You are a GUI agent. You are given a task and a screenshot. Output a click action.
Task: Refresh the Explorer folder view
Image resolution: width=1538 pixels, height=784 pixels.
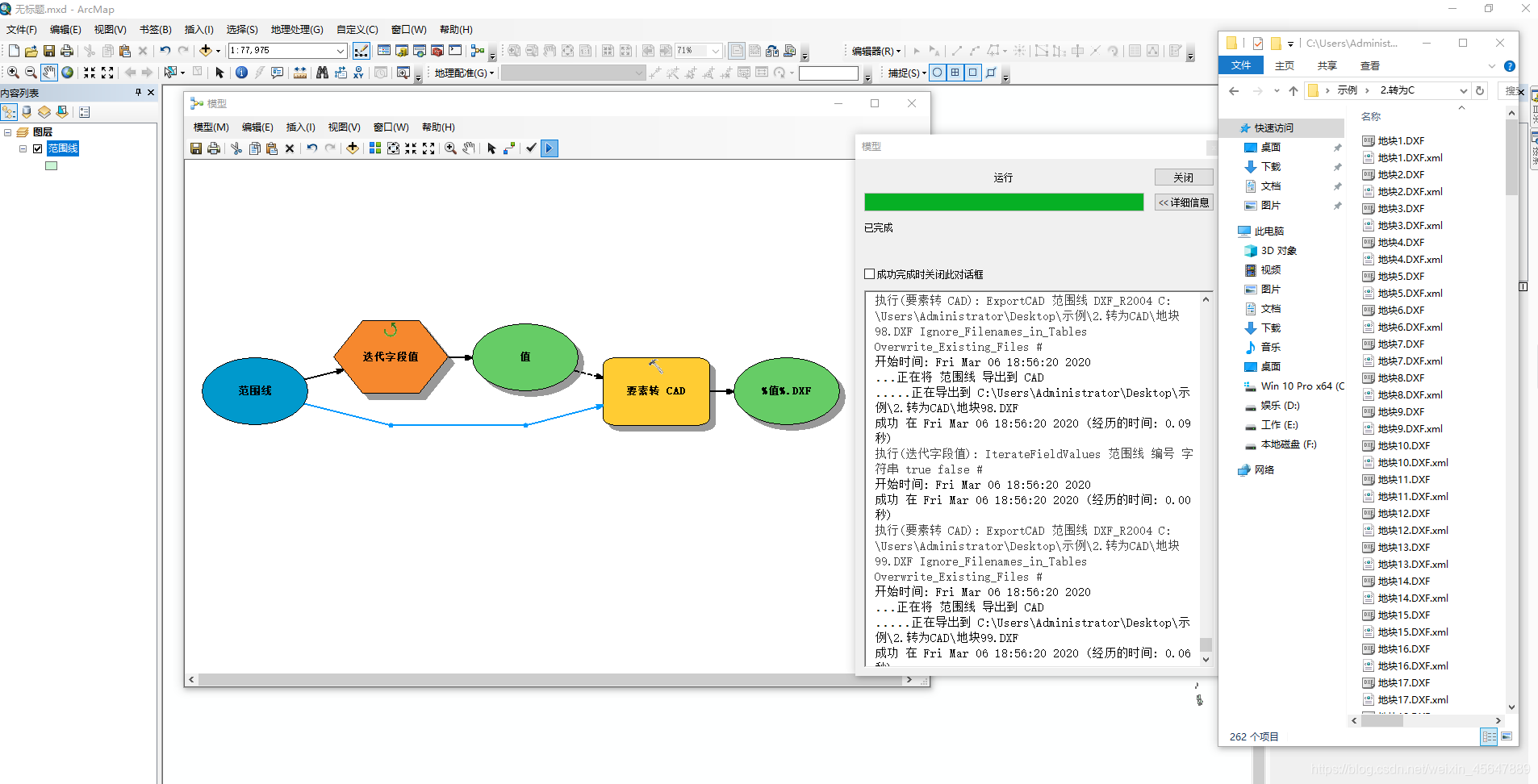pyautogui.click(x=1480, y=91)
